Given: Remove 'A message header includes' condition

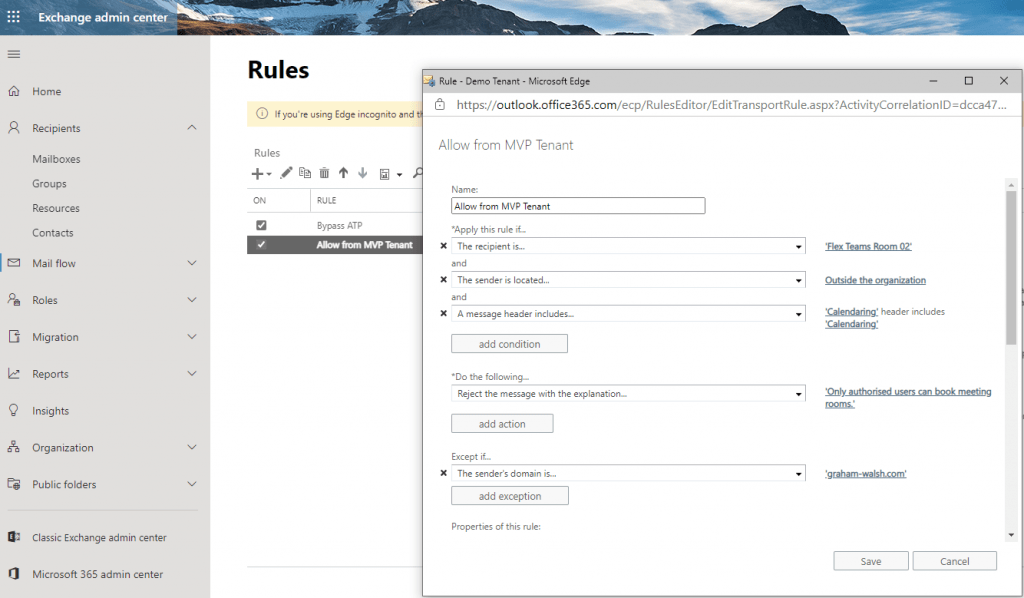Looking at the screenshot, I should pos(443,313).
